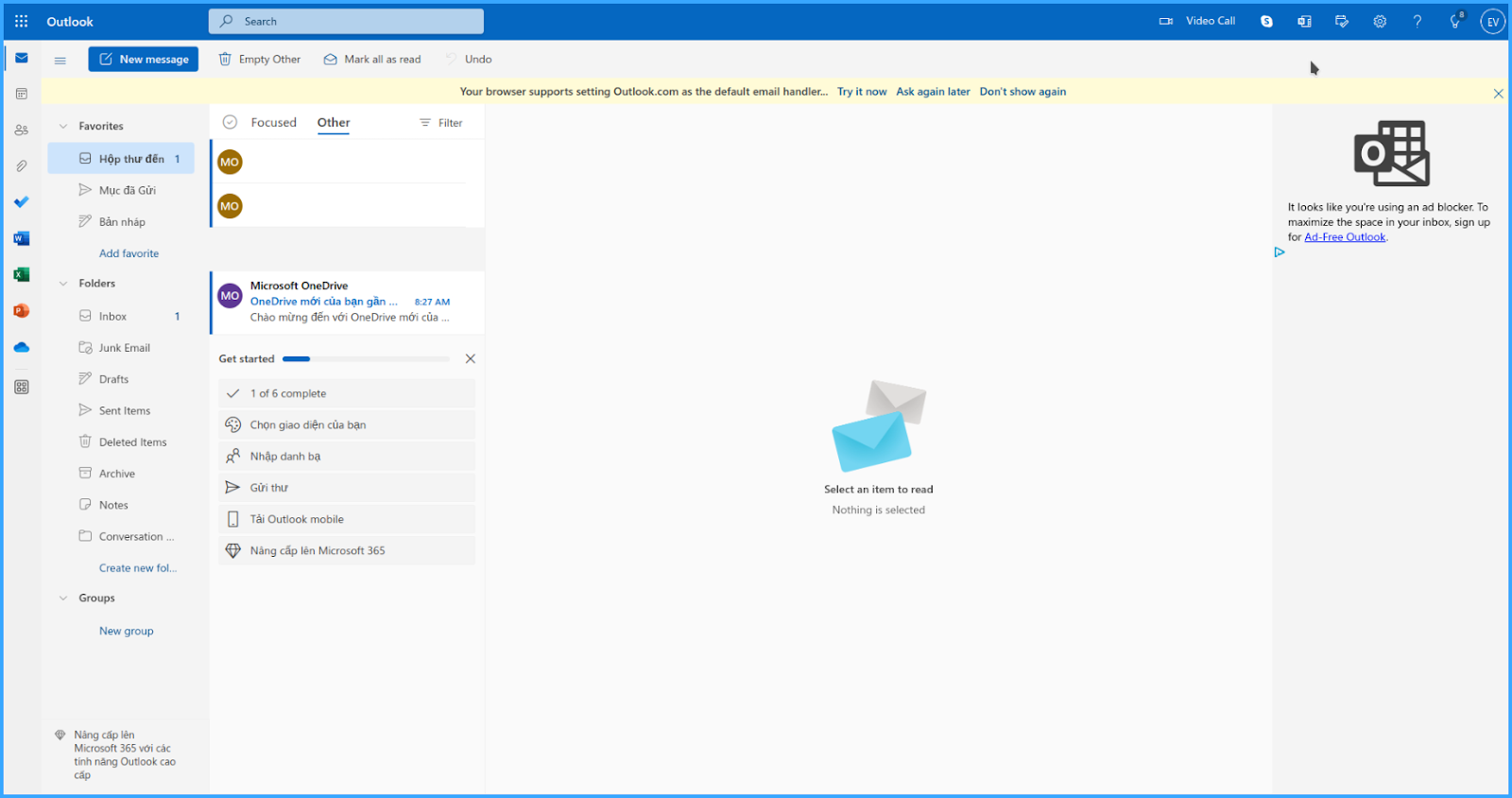Click the New message button
The width and height of the screenshot is (1512, 798).
144,59
